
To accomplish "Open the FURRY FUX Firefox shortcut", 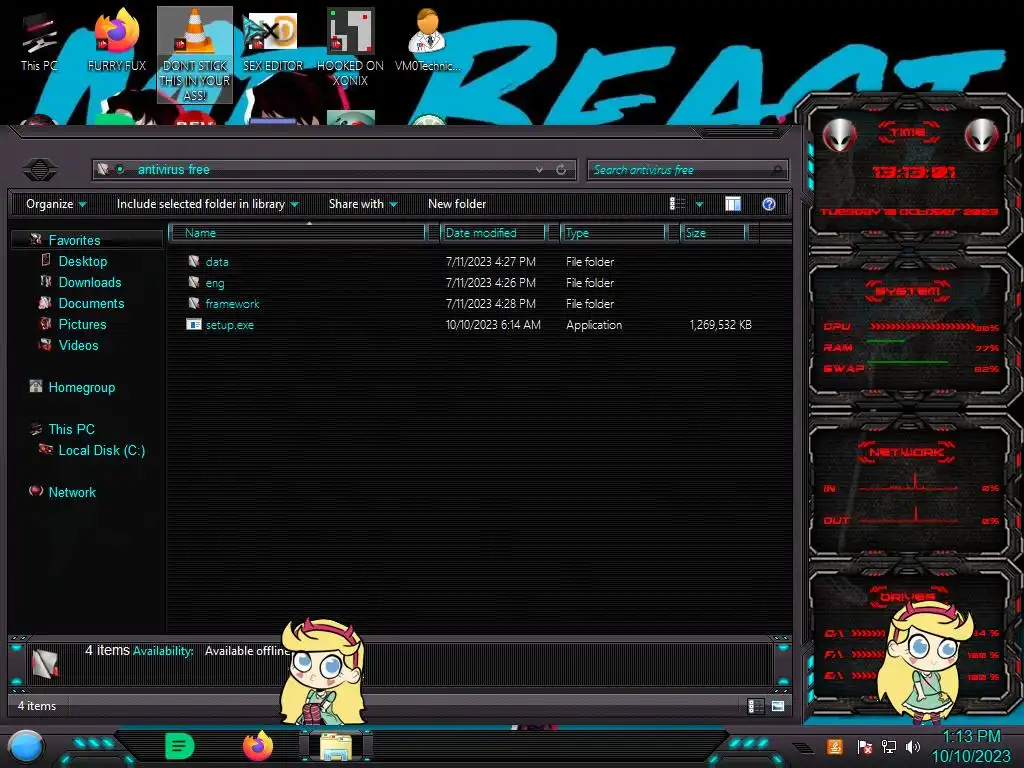I will [x=117, y=40].
